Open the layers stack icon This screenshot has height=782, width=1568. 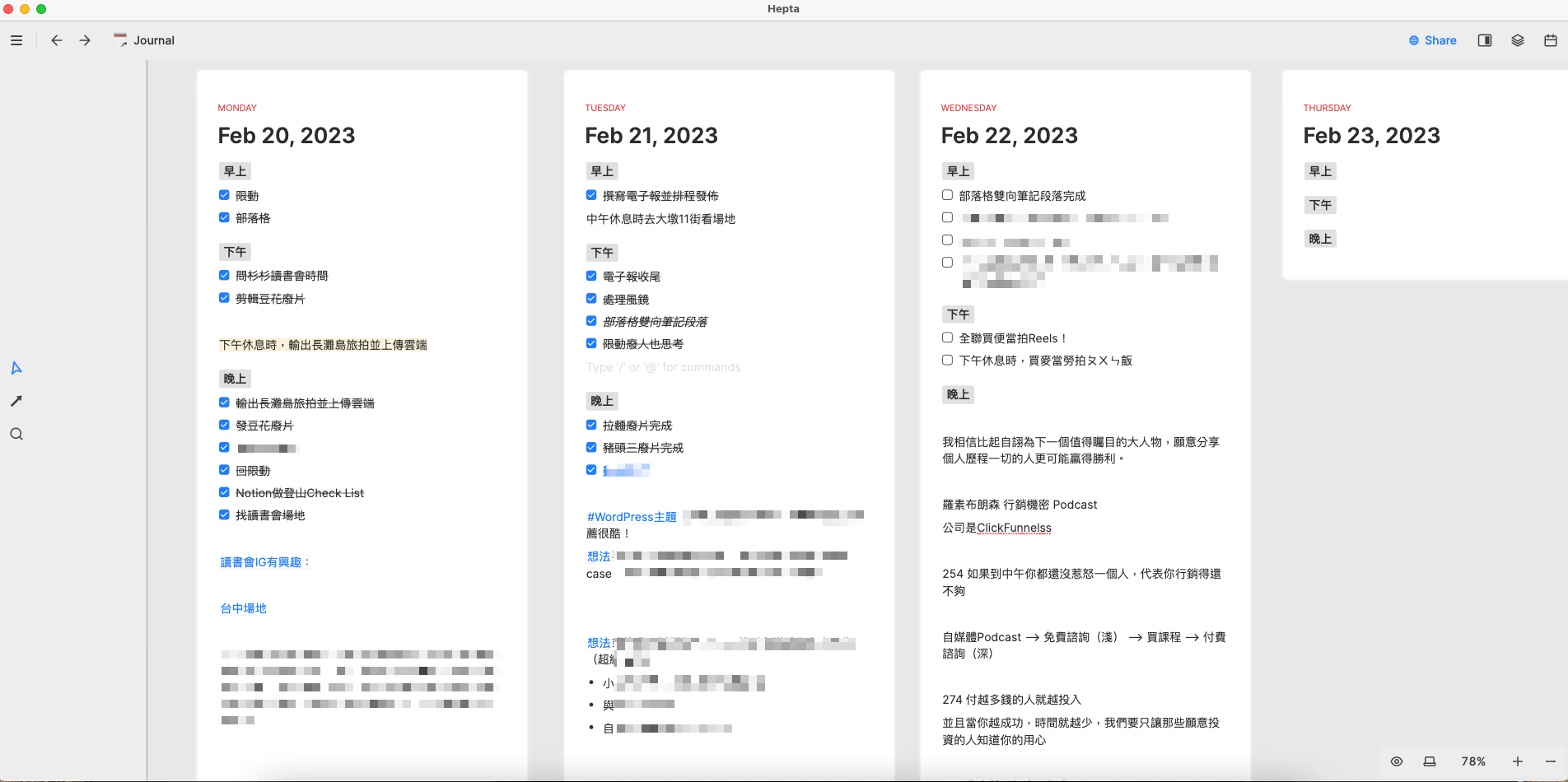(x=1517, y=40)
